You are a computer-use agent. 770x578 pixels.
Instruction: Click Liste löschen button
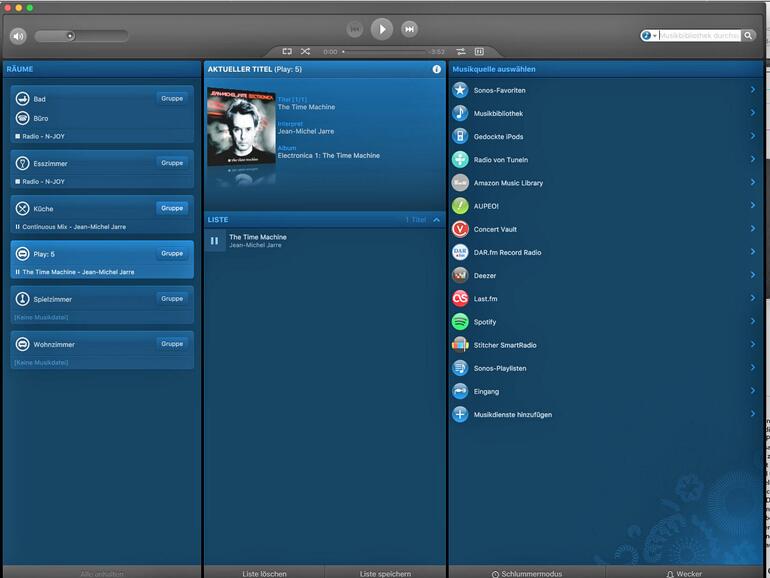point(264,573)
